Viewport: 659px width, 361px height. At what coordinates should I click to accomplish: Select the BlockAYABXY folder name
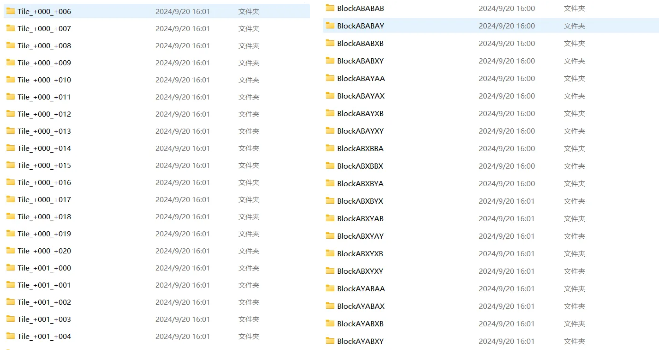click(x=361, y=341)
